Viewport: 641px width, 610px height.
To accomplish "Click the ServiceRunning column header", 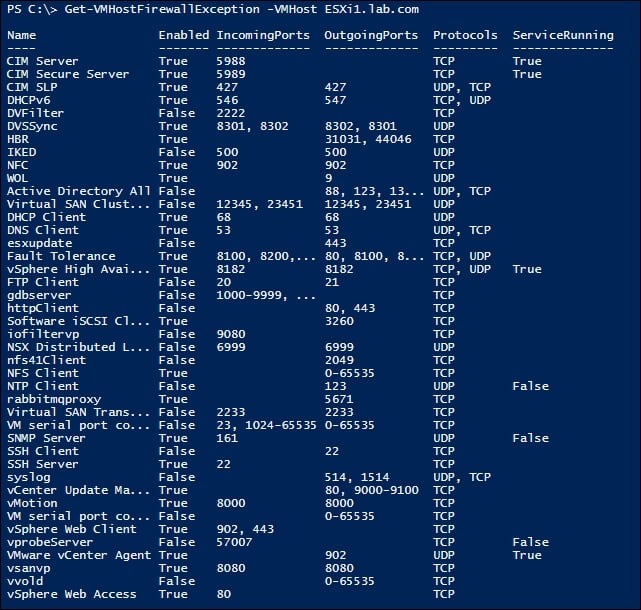I will 563,36.
